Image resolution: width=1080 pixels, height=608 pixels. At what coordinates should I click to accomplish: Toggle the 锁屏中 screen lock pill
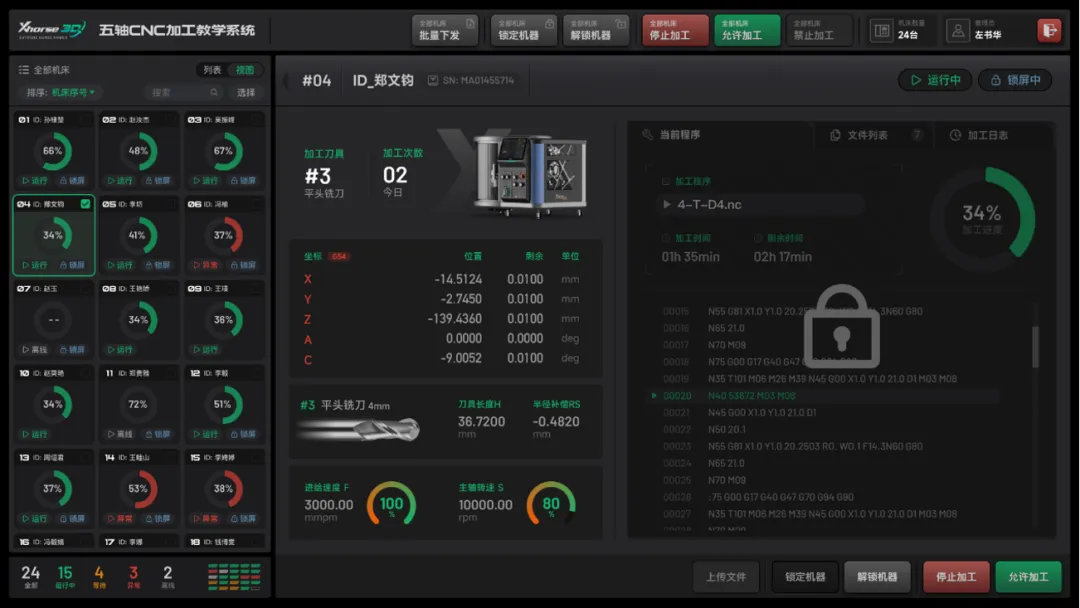pos(1015,81)
